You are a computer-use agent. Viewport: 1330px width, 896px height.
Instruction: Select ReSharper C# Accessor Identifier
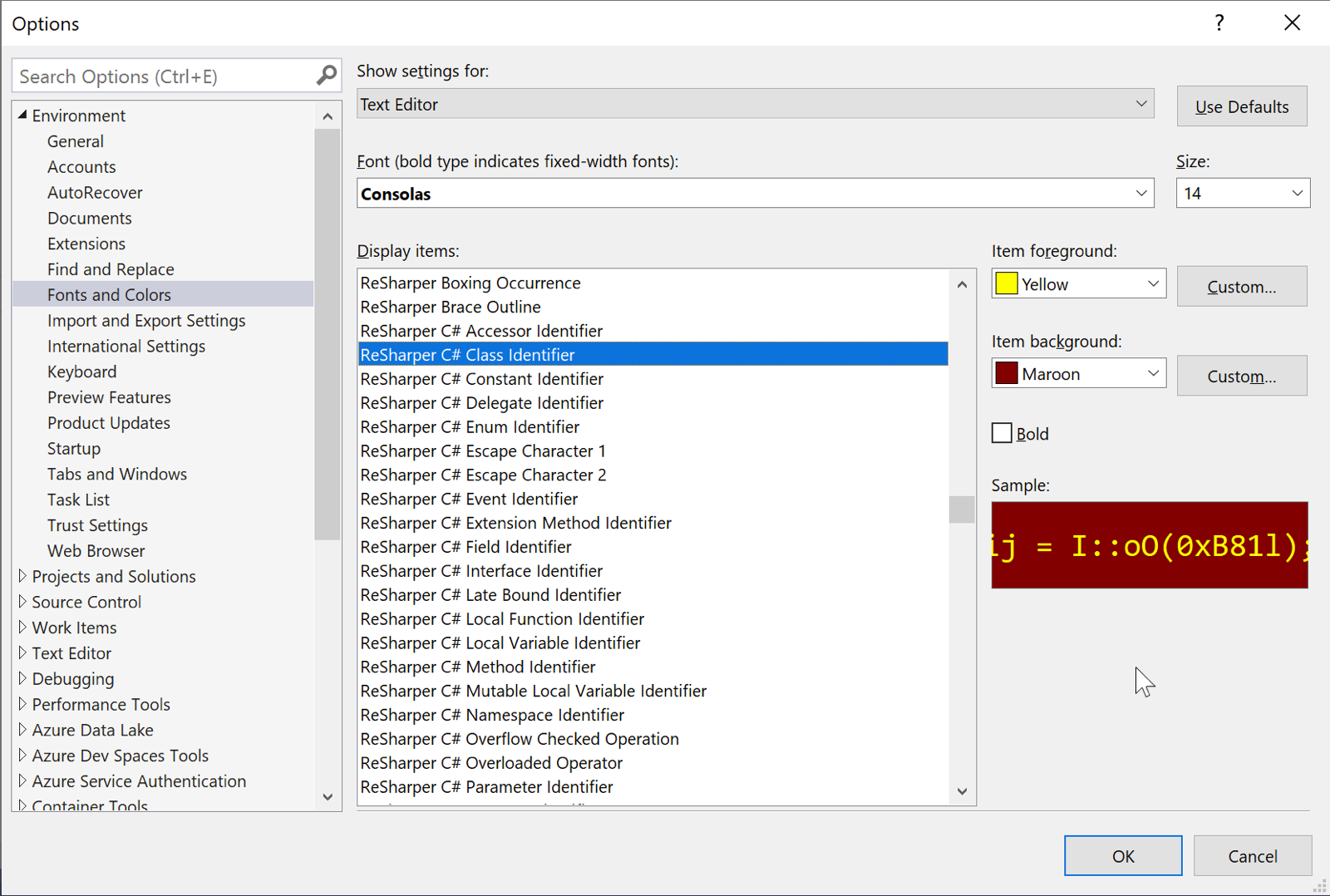pyautogui.click(x=653, y=331)
